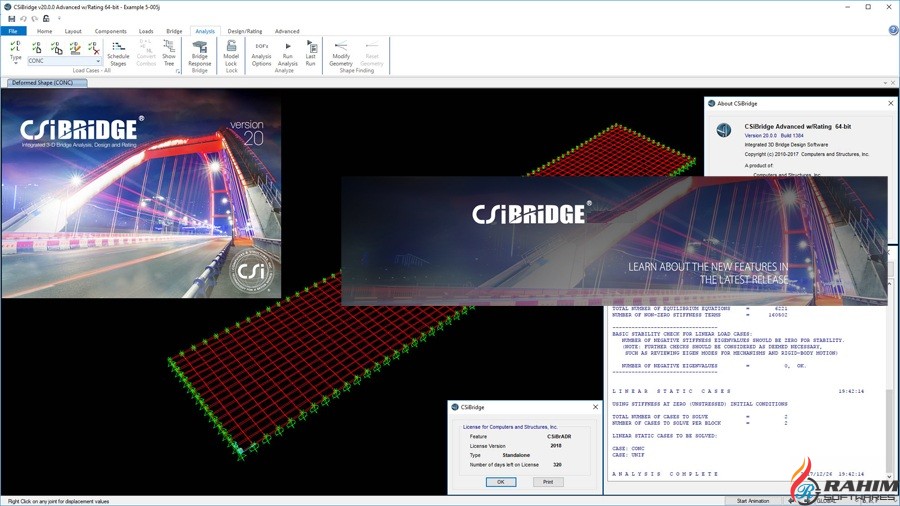Click the Save icon in quick access toolbar
The height and width of the screenshot is (506, 900).
11,18
